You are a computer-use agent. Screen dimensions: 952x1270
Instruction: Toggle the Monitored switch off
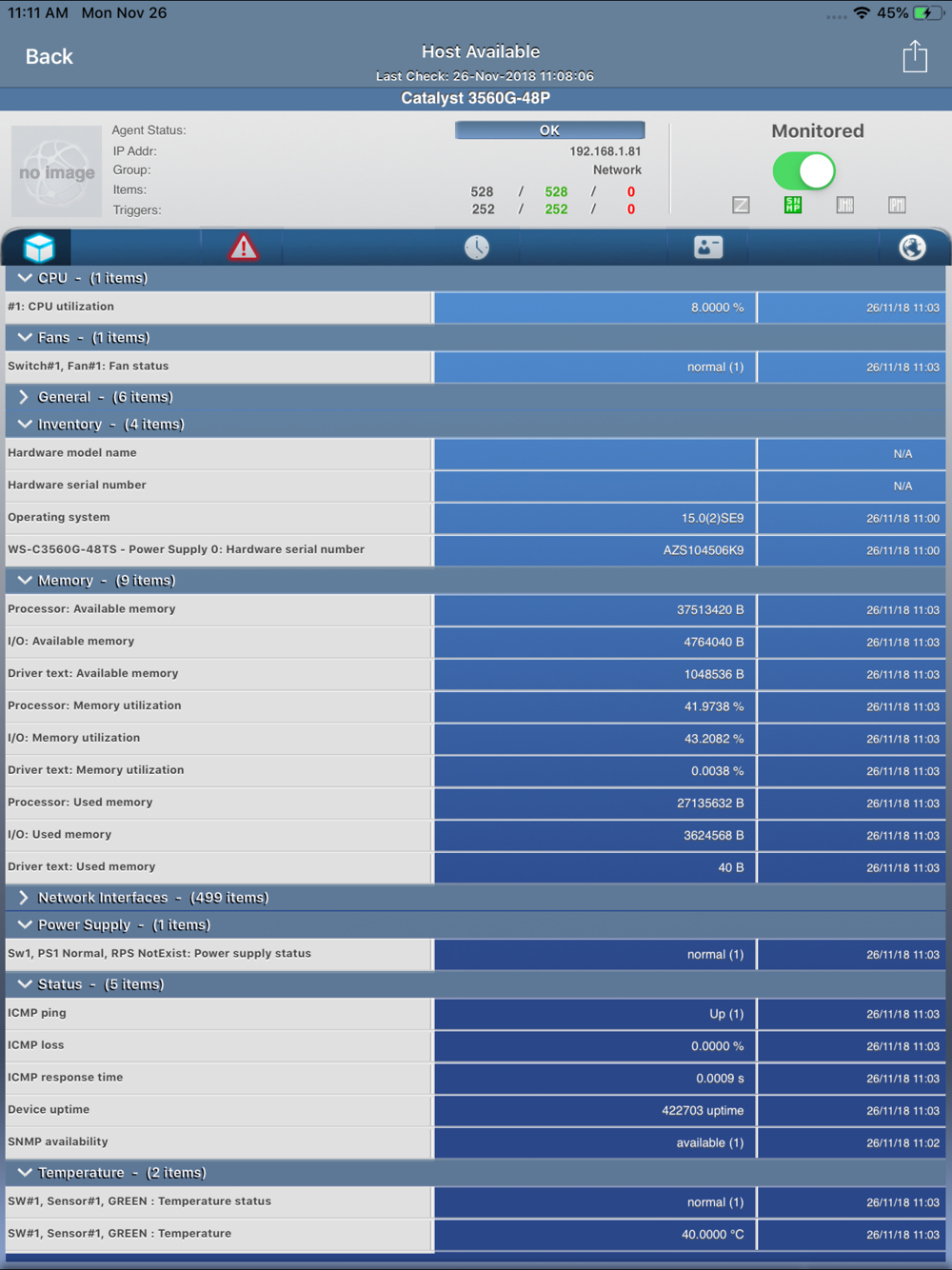(x=804, y=171)
